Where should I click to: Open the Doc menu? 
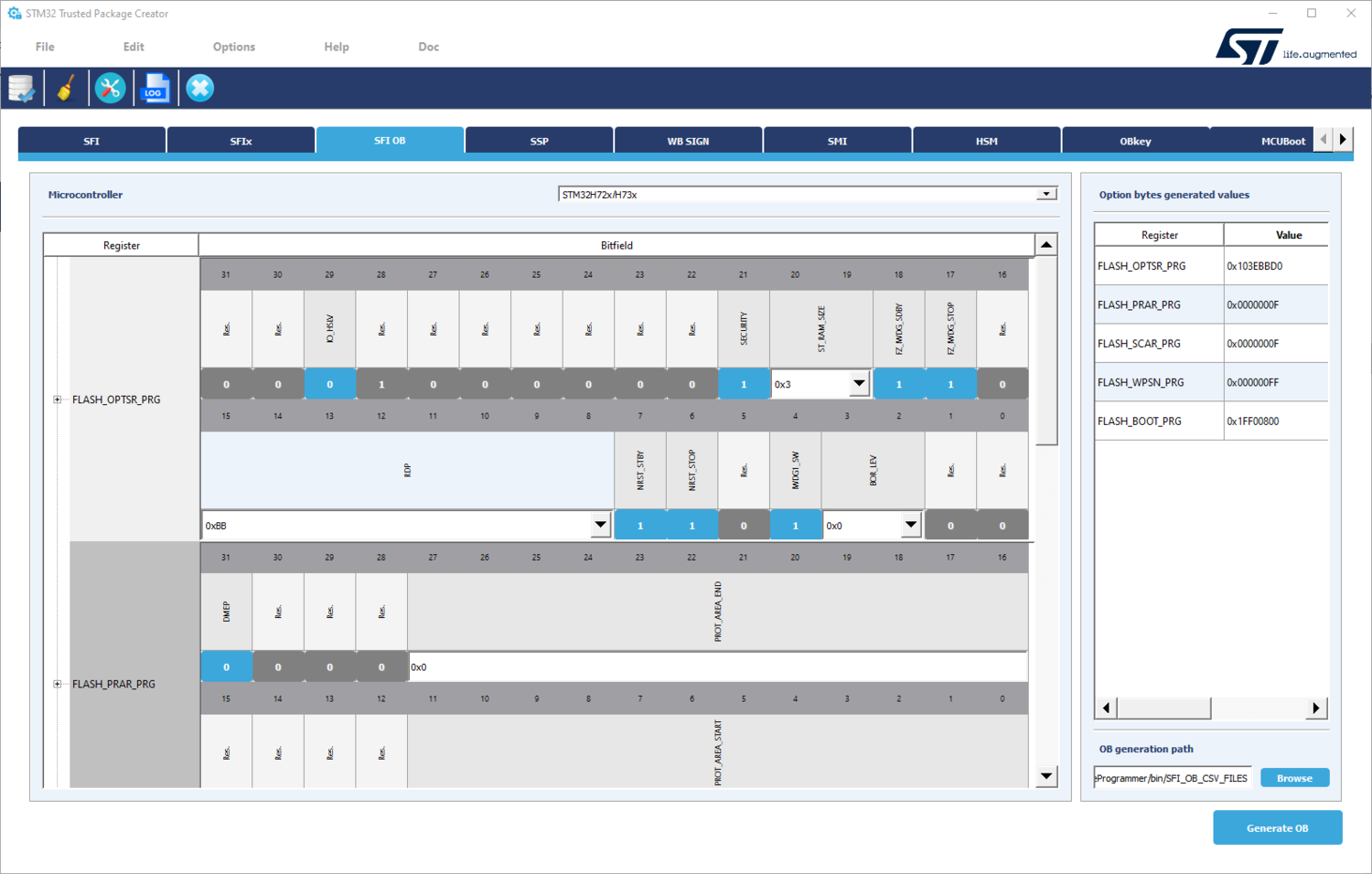[429, 47]
